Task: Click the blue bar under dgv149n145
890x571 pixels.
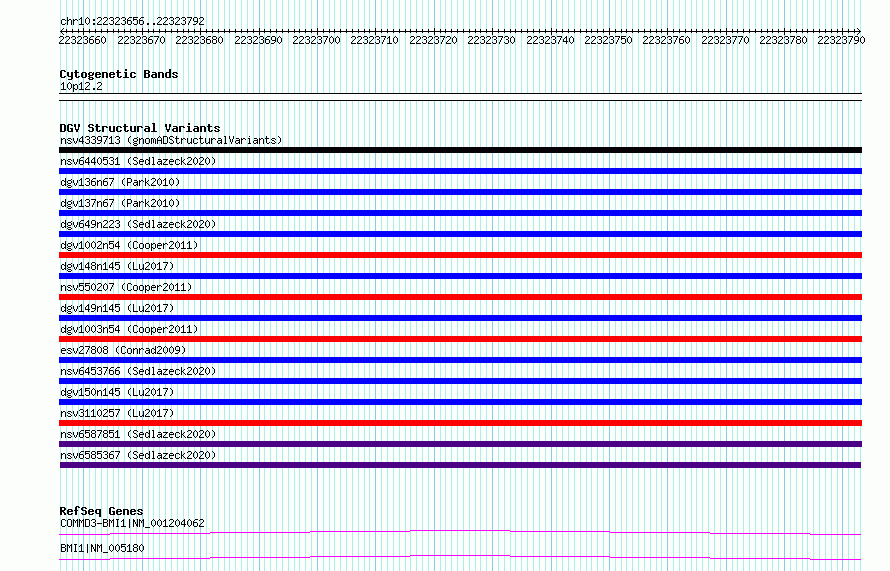Action: [460, 318]
